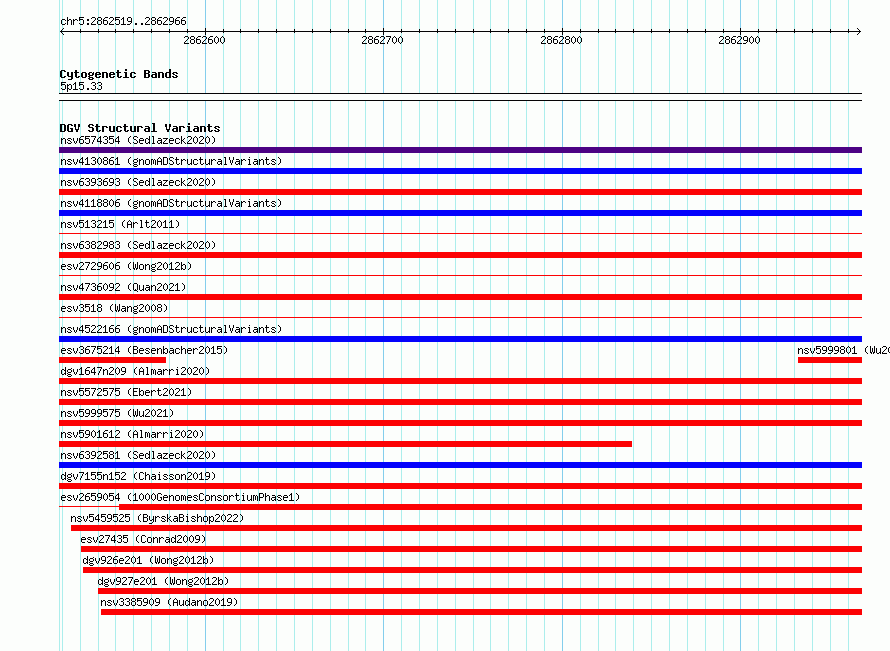
Task: Click the 2862700 ruler position label
Action: click(382, 40)
